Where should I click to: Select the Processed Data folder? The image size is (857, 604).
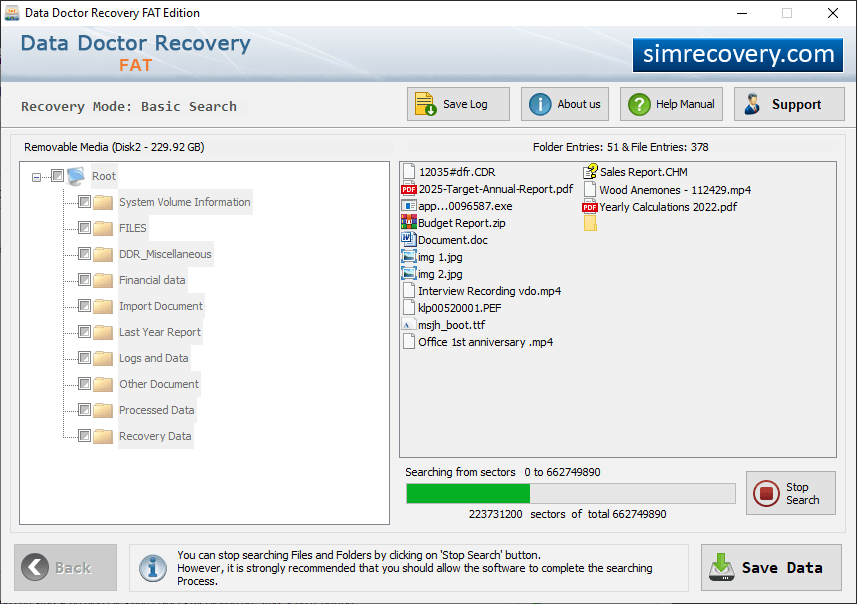pyautogui.click(x=156, y=410)
